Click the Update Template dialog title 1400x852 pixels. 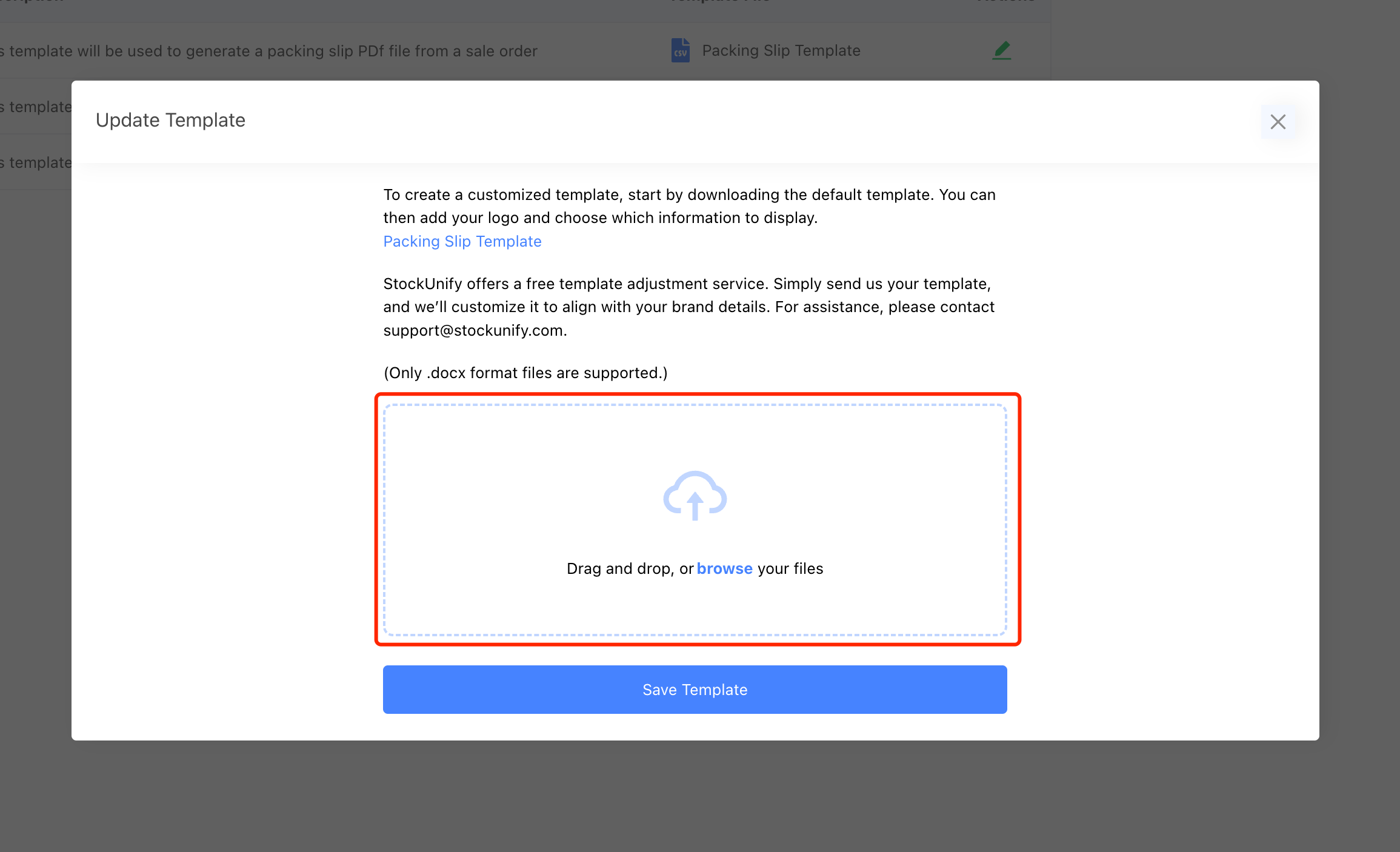(170, 120)
